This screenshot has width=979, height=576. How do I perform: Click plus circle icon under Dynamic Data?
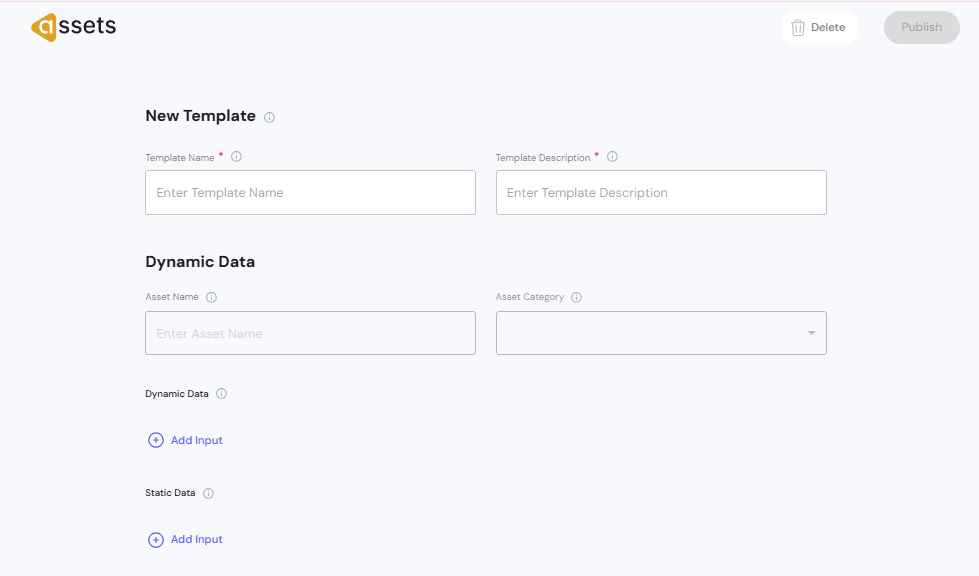tap(156, 440)
